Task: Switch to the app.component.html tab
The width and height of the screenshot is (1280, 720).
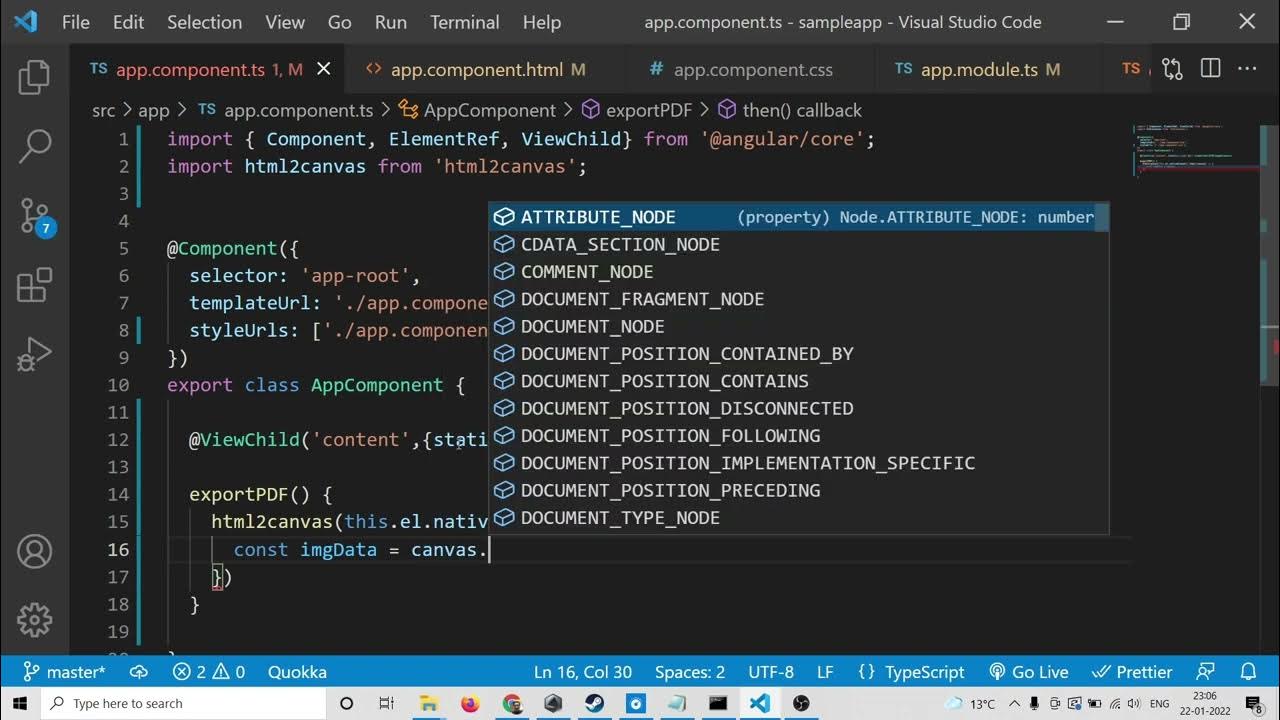Action: (476, 70)
